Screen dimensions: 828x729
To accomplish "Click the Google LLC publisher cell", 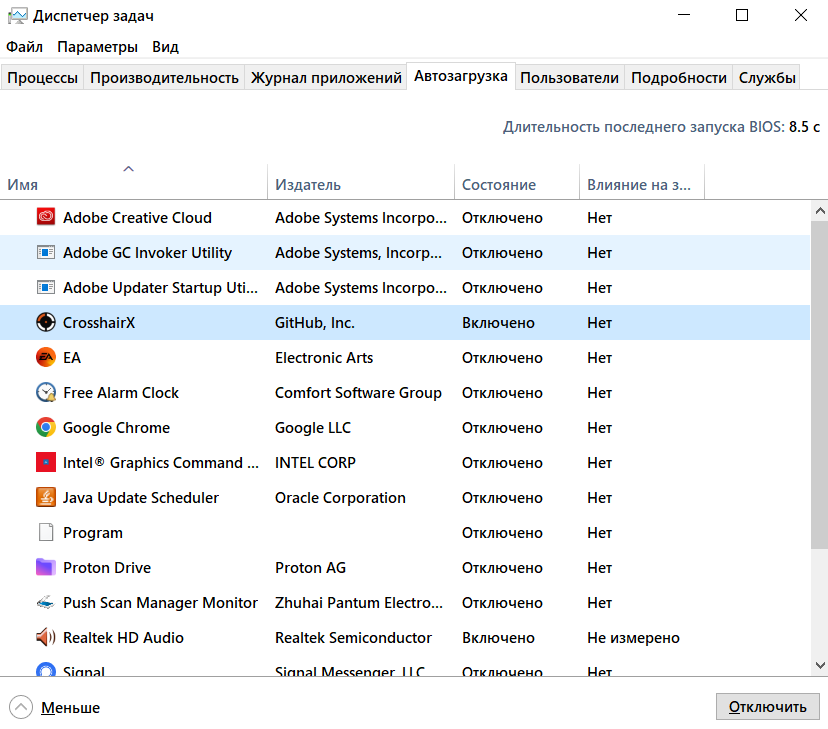I will click(313, 428).
